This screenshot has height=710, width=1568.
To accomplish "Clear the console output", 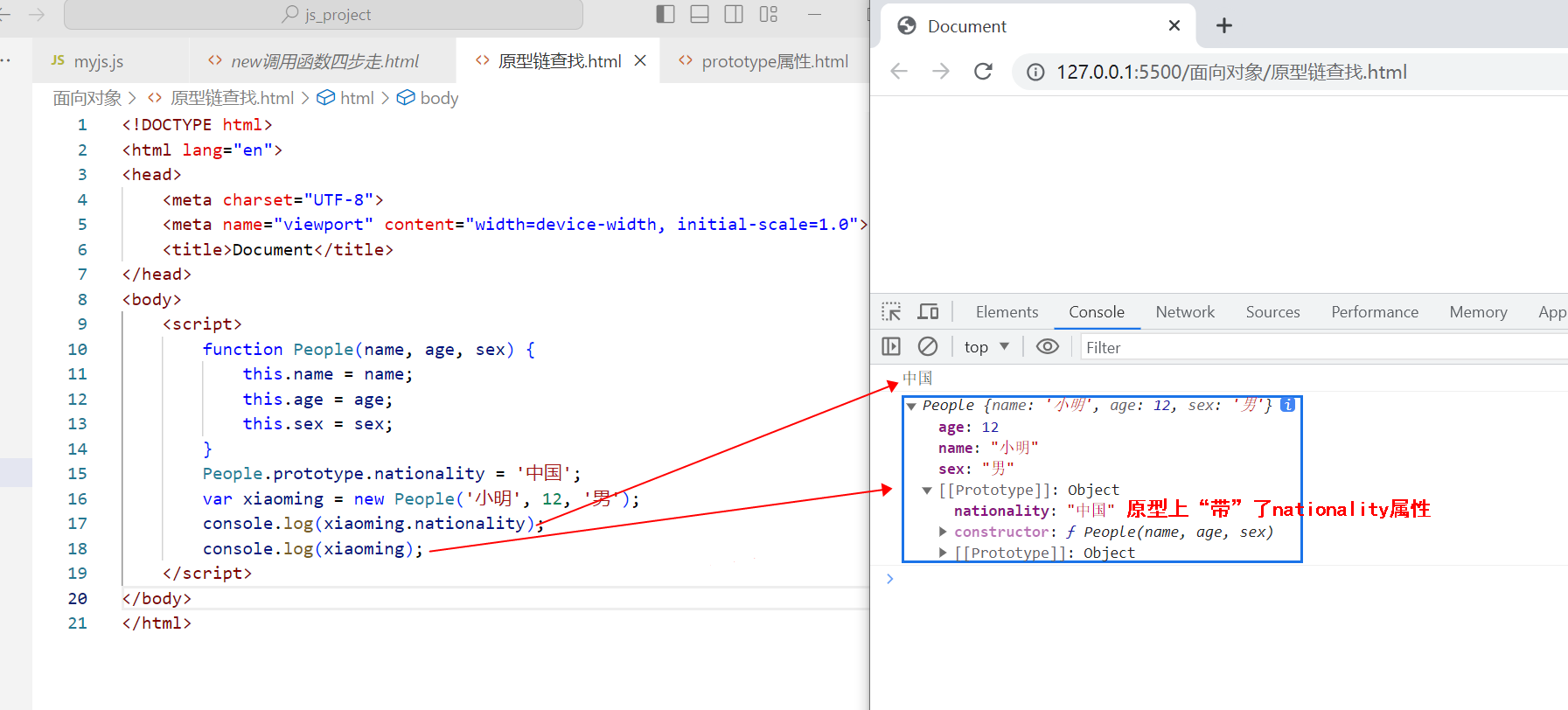I will tap(928, 347).
